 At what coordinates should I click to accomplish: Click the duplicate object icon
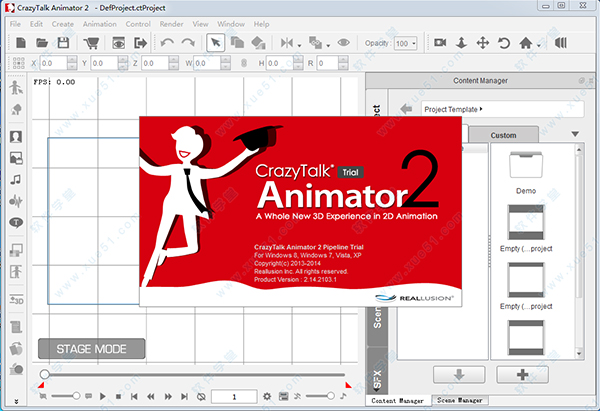[x=237, y=43]
